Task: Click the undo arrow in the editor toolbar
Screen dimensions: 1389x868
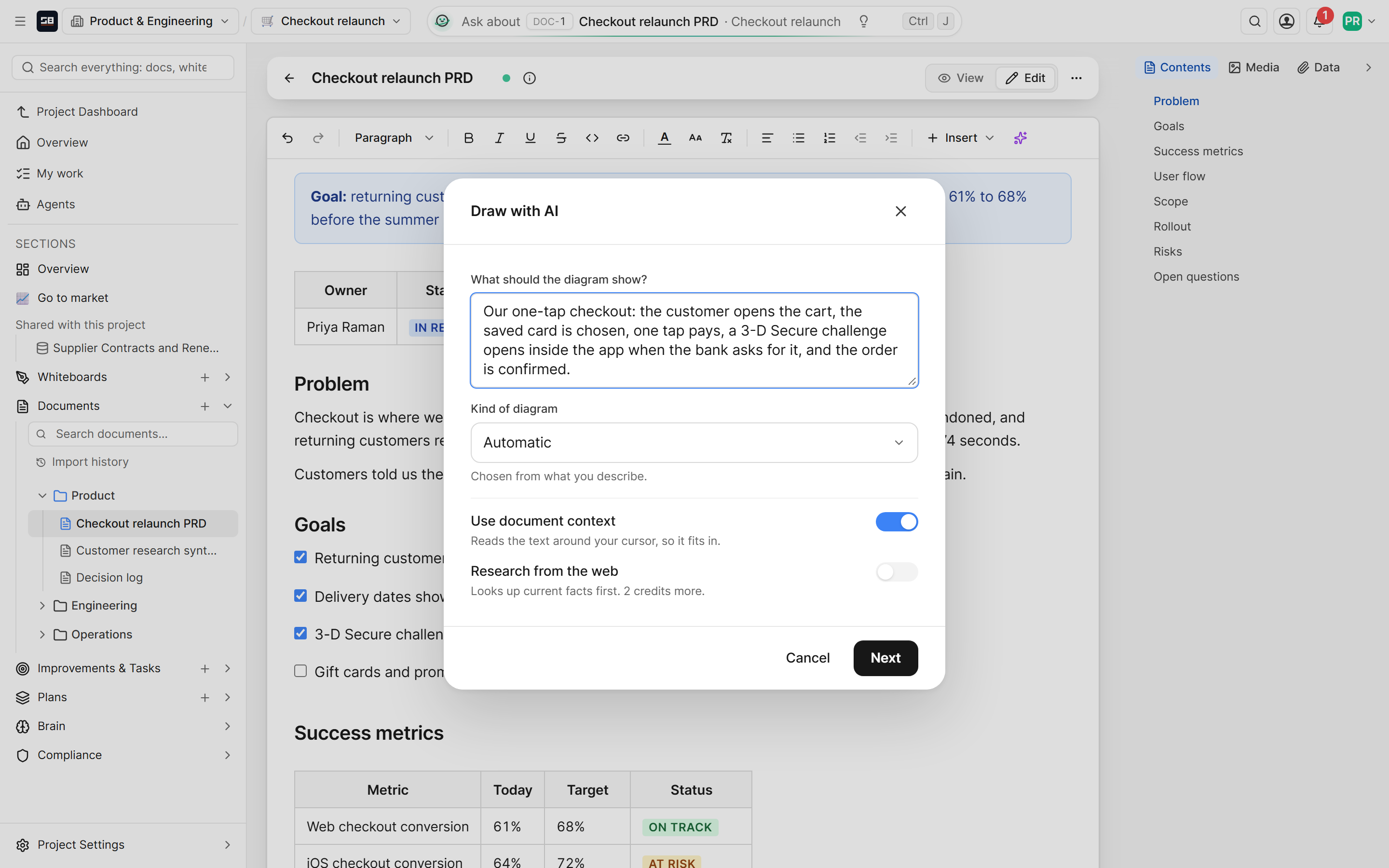Action: pyautogui.click(x=287, y=138)
